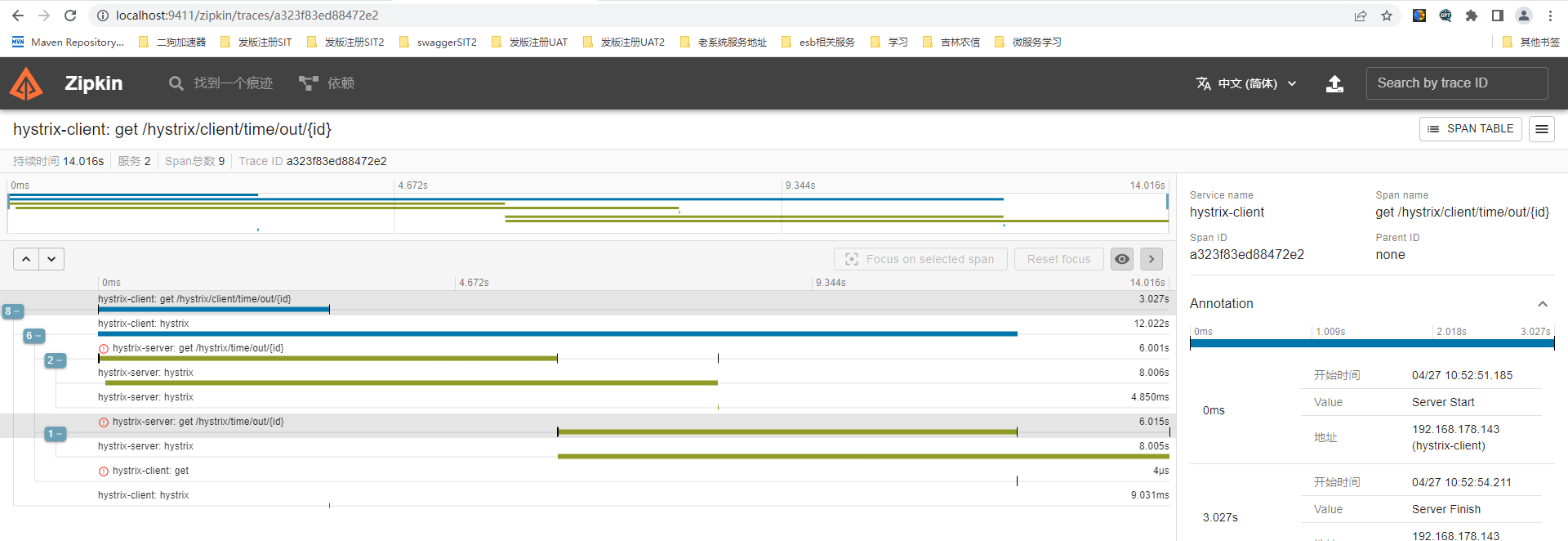Image resolution: width=1568 pixels, height=541 pixels.
Task: Click the browser address bar URL
Action: click(x=247, y=16)
